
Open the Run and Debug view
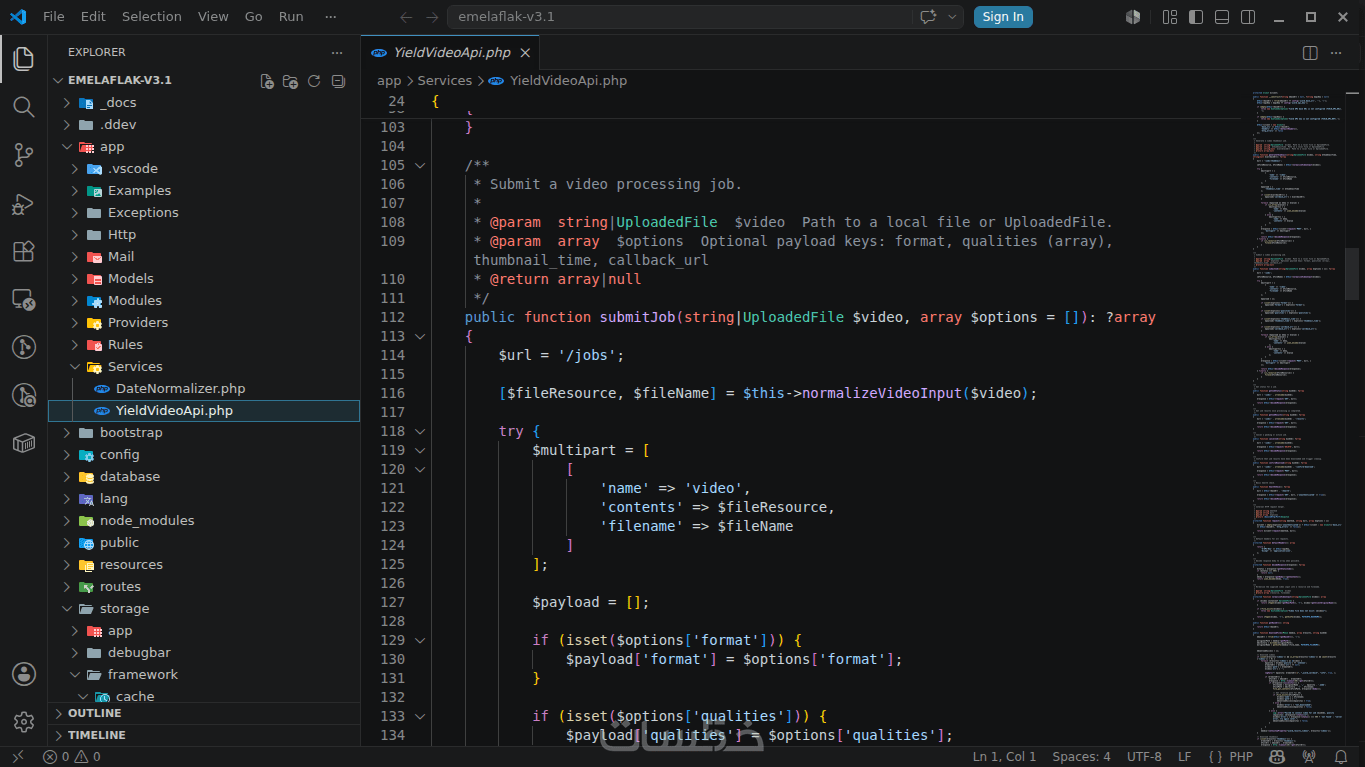click(24, 203)
